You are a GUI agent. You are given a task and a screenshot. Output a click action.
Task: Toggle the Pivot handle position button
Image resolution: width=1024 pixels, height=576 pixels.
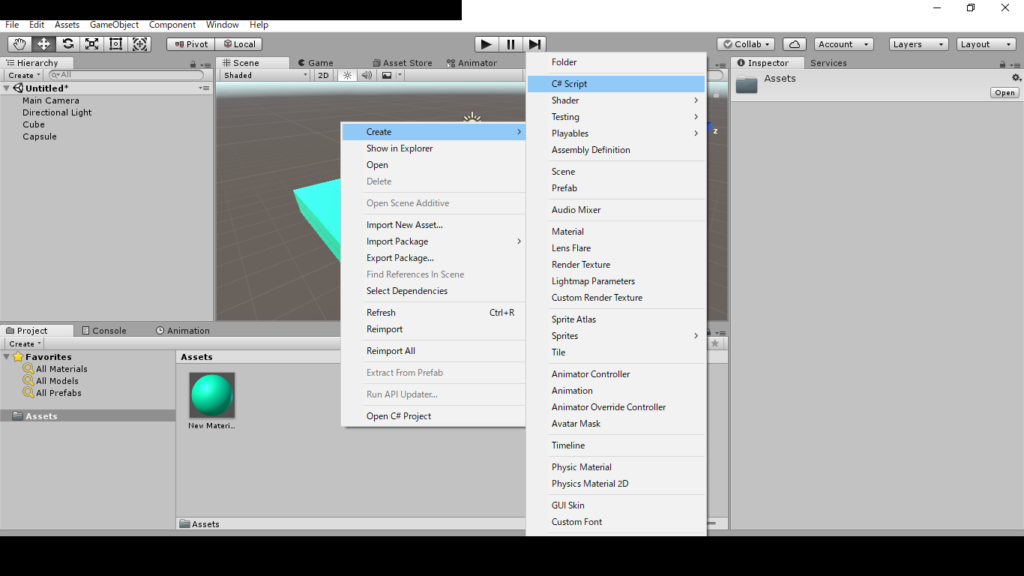[190, 44]
